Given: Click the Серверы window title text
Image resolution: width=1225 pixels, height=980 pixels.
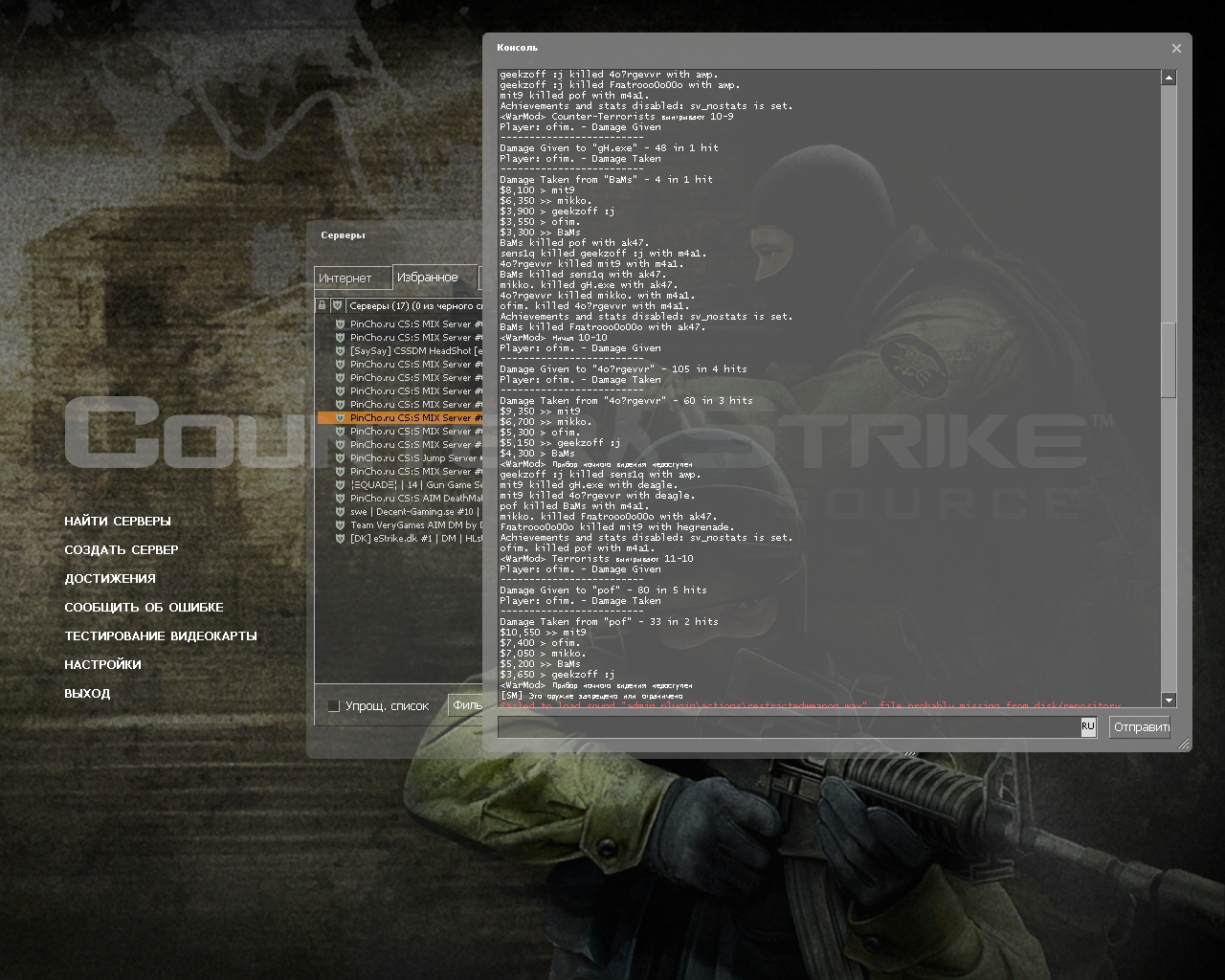Looking at the screenshot, I should coord(343,235).
